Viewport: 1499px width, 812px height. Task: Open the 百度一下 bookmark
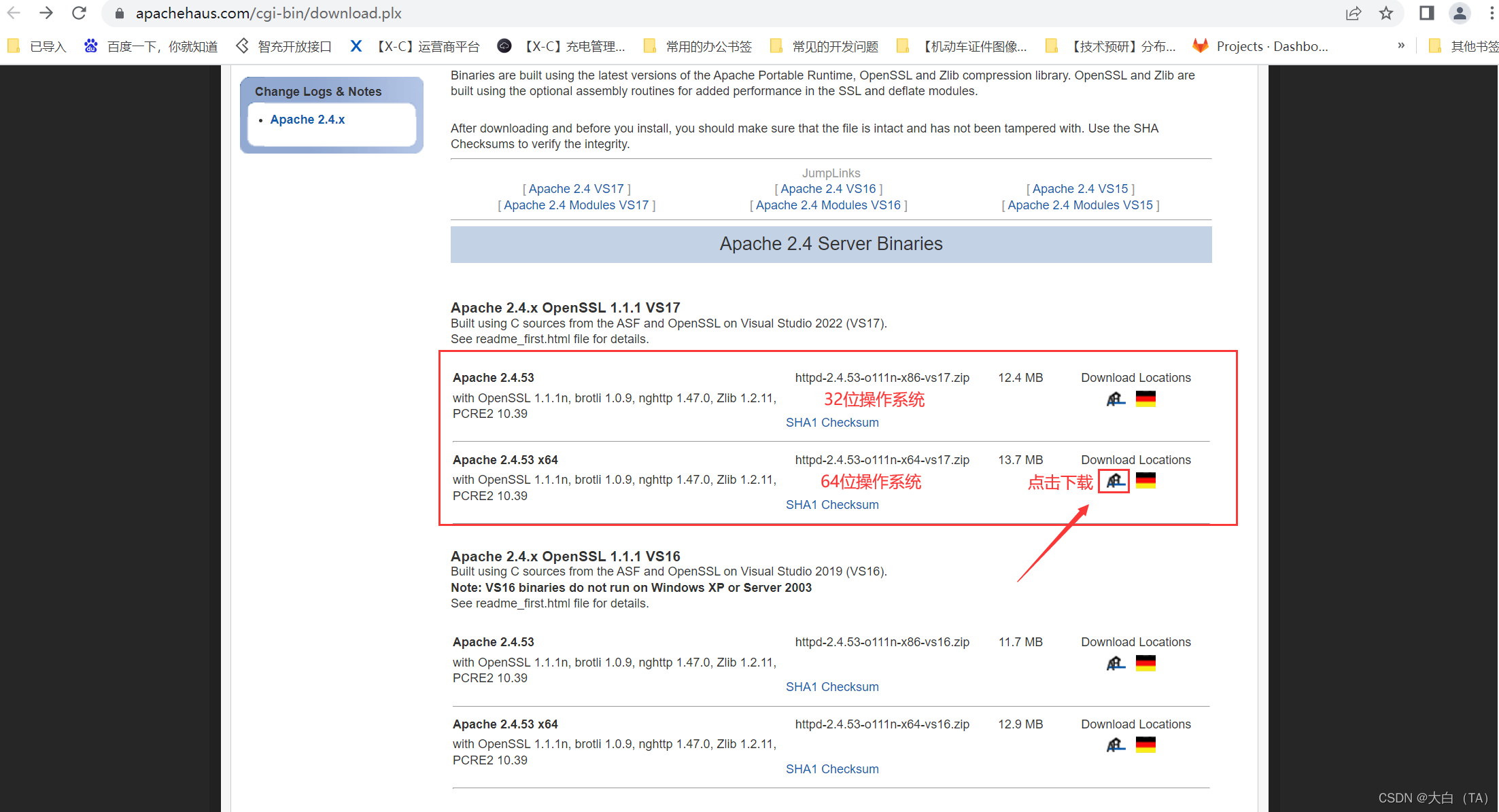[x=152, y=46]
